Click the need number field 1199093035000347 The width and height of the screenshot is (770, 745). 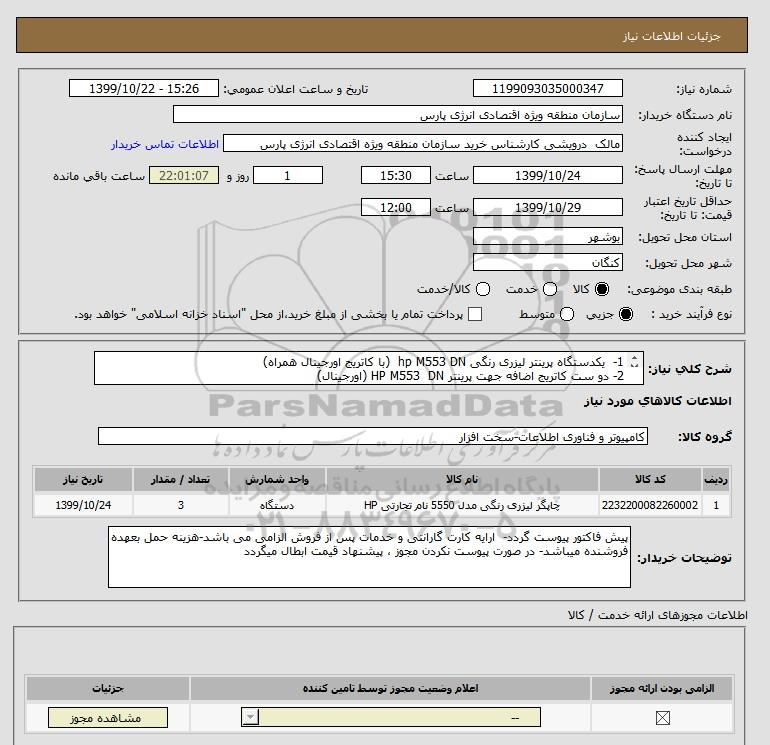(x=548, y=89)
